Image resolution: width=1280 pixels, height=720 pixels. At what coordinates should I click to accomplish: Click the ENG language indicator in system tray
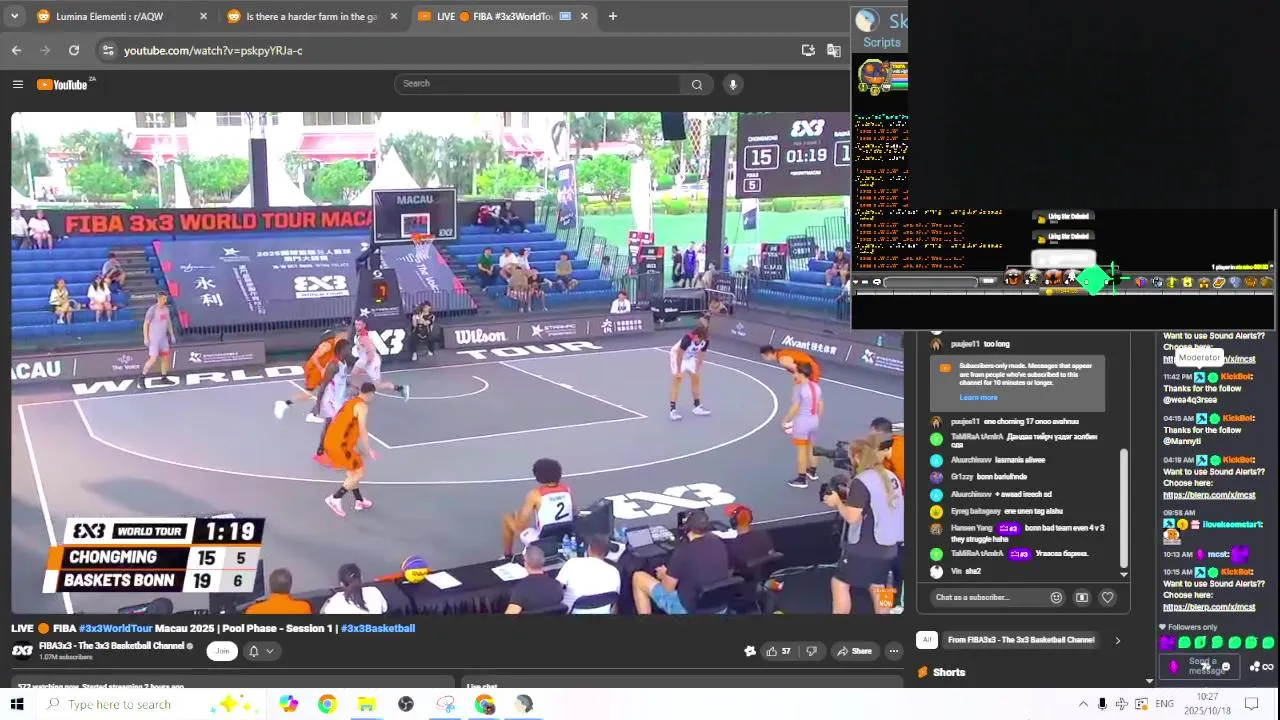1164,704
